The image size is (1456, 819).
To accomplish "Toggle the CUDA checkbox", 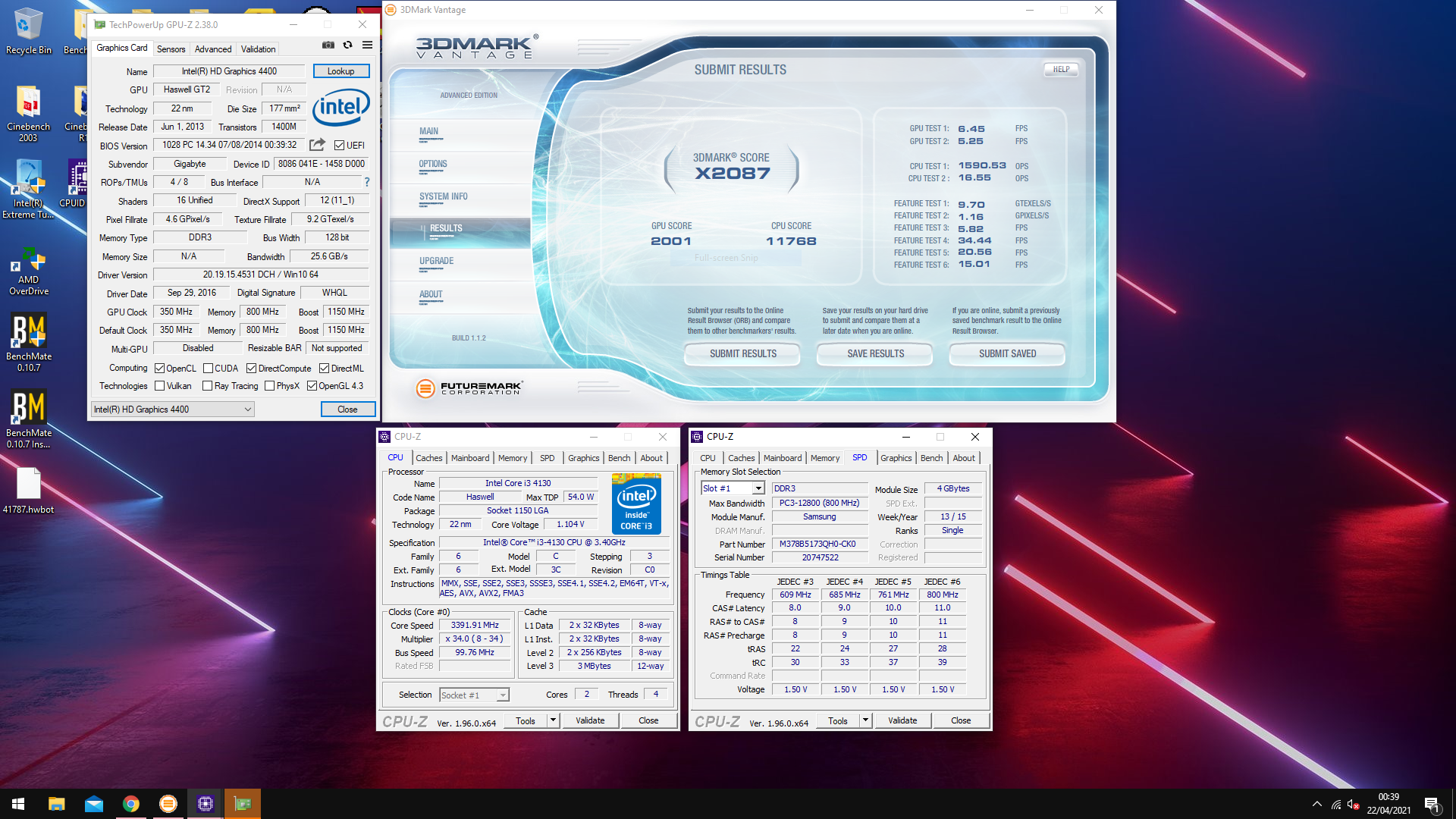I will click(x=208, y=369).
